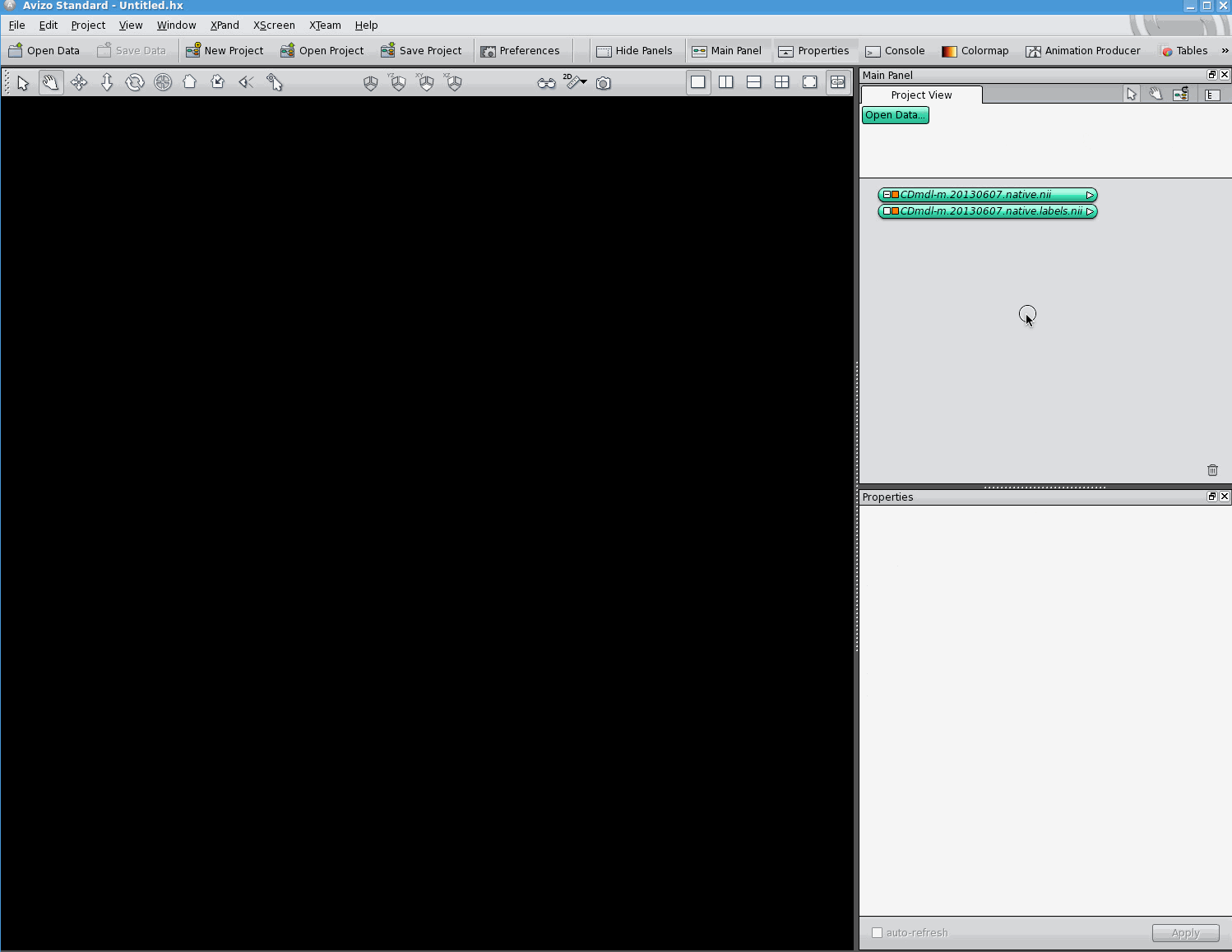
Task: Open the Colormap panel
Action: click(975, 51)
